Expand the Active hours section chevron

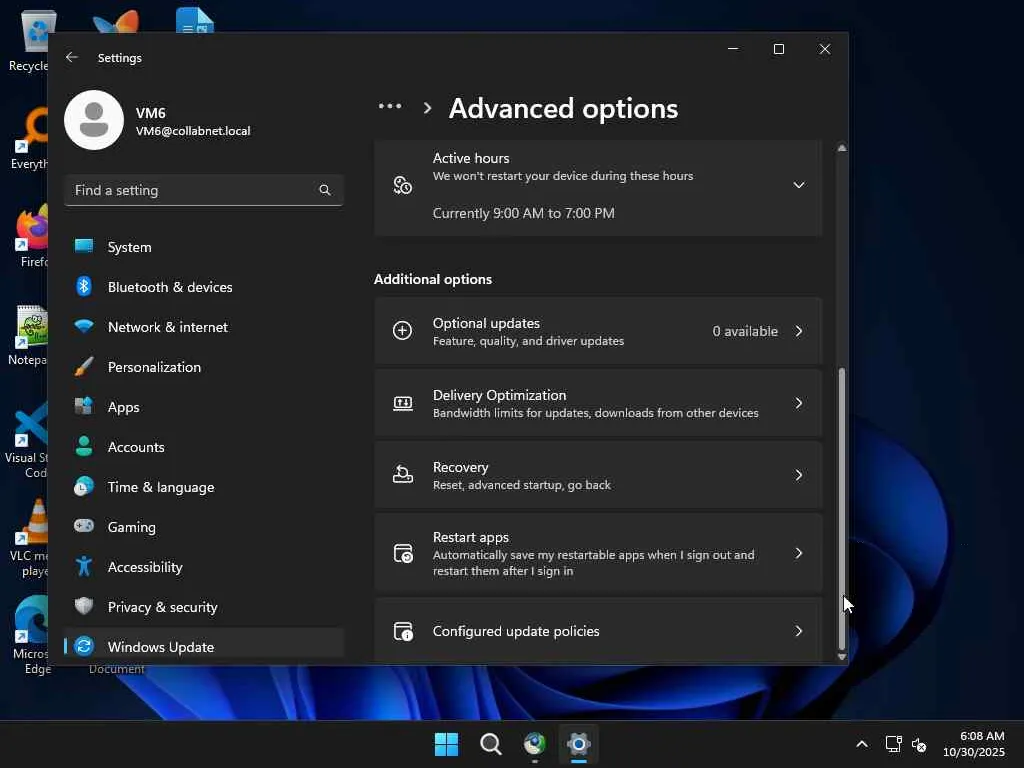tap(798, 185)
